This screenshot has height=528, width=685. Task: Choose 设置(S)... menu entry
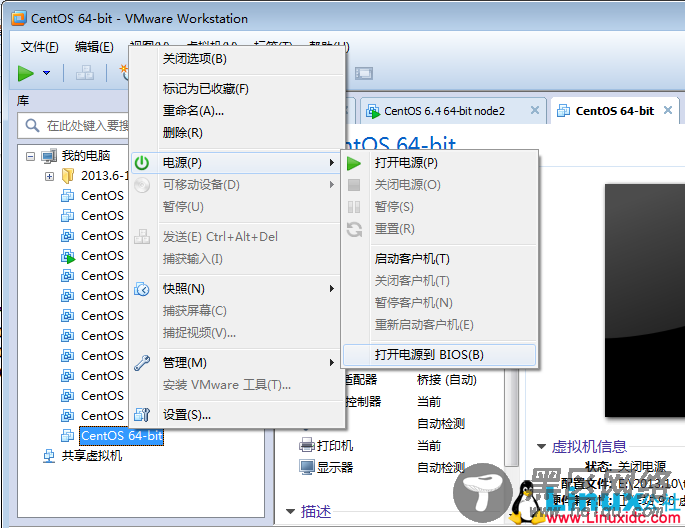coord(187,414)
